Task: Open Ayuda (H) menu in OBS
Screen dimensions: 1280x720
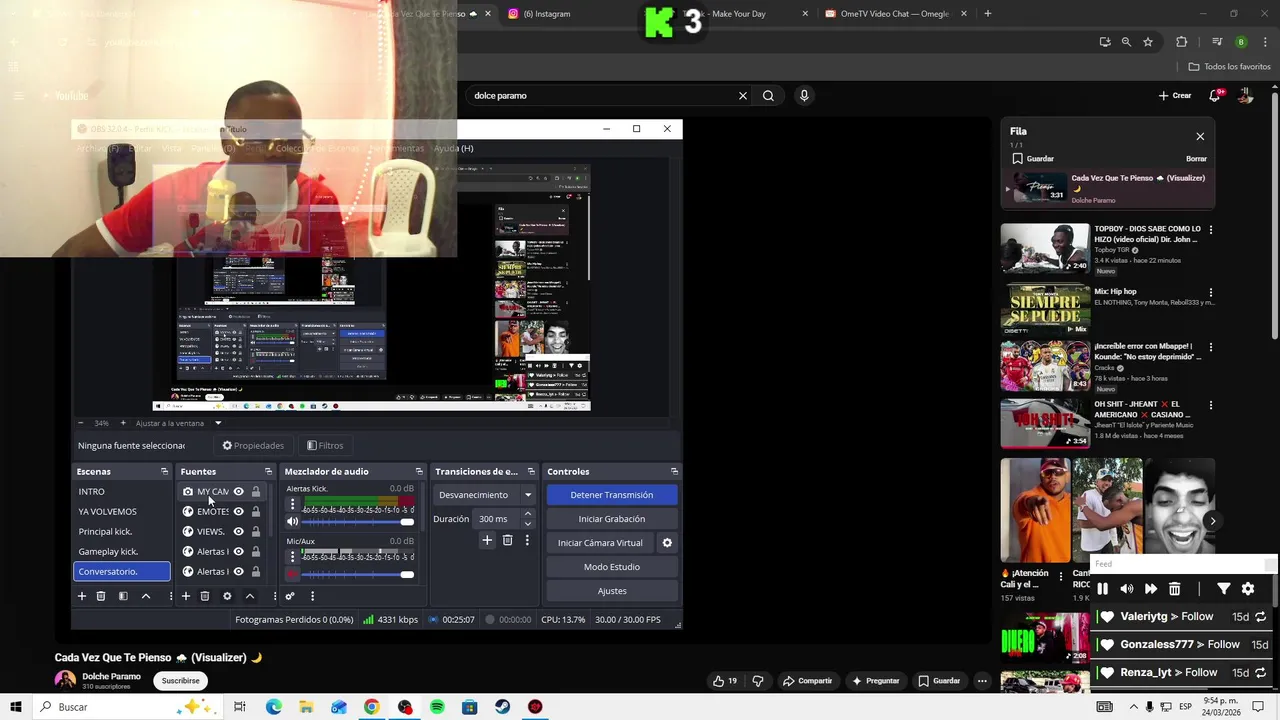Action: pyautogui.click(x=454, y=148)
